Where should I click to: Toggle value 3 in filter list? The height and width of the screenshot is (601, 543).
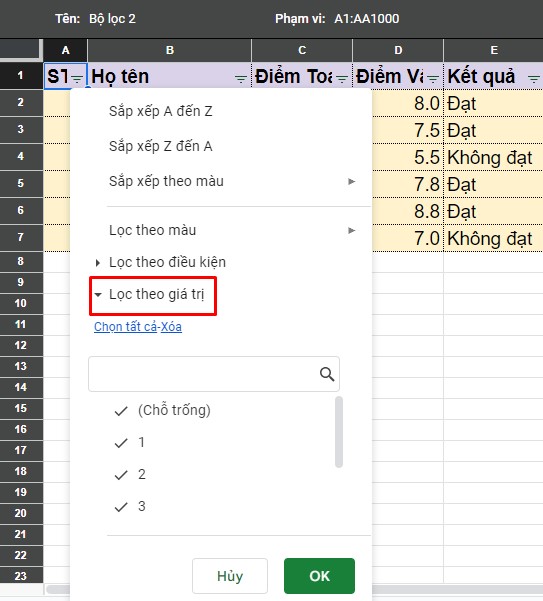point(130,506)
